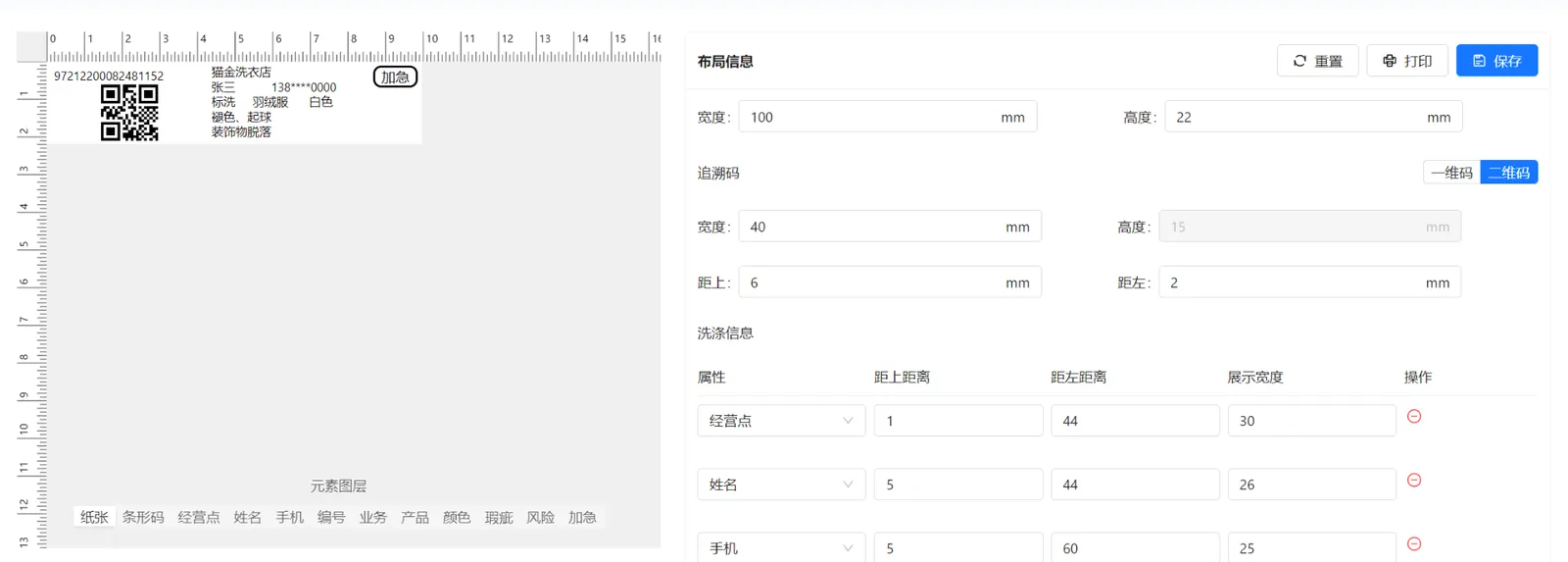Click 手机 距上距离 field showing 5
Image resolution: width=1568 pixels, height=562 pixels.
pos(958,547)
